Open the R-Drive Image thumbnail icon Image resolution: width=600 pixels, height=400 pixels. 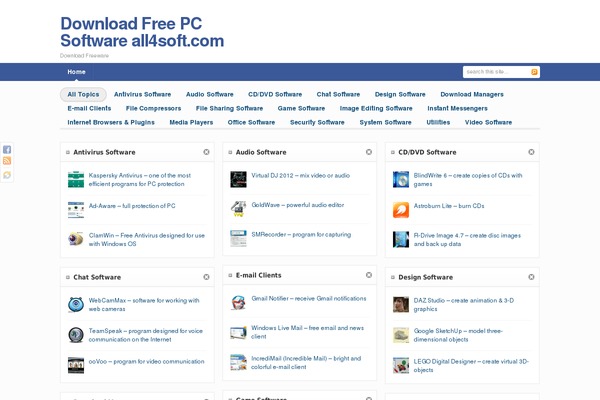(x=401, y=239)
